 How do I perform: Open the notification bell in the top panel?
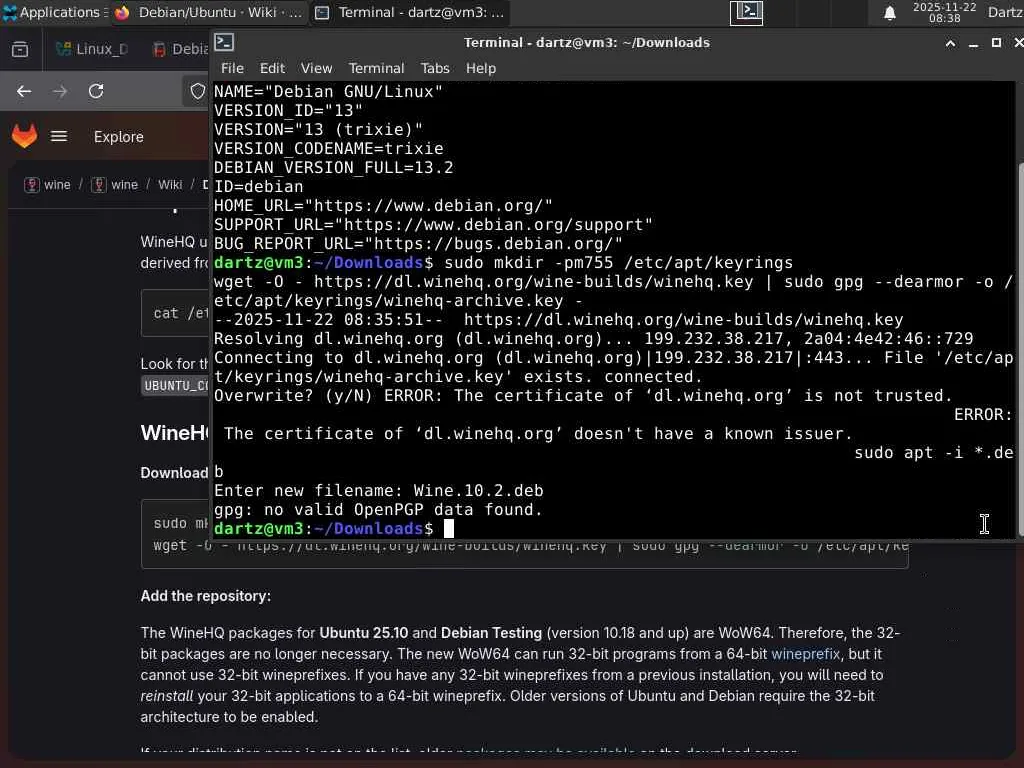pos(889,12)
